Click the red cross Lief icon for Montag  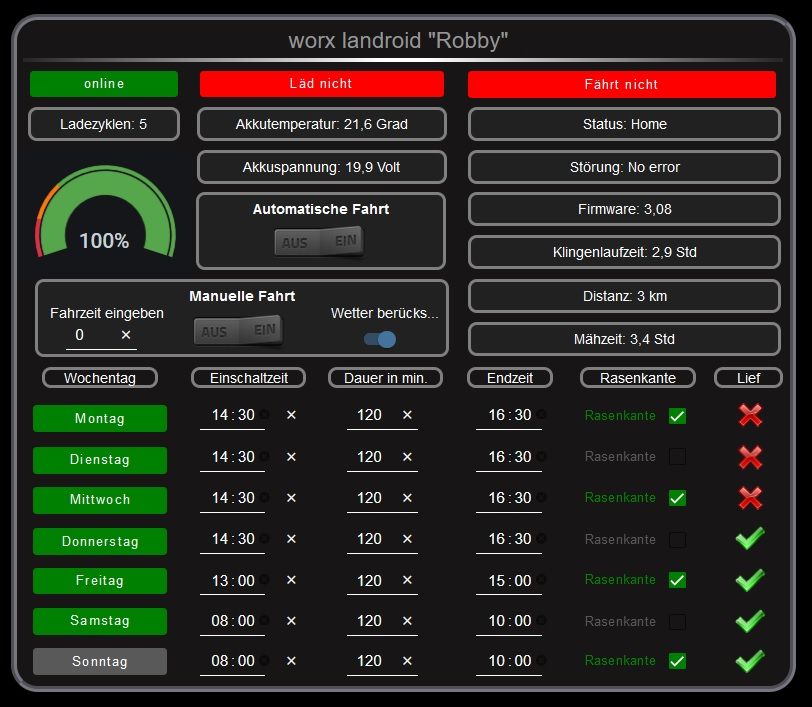pyautogui.click(x=750, y=415)
